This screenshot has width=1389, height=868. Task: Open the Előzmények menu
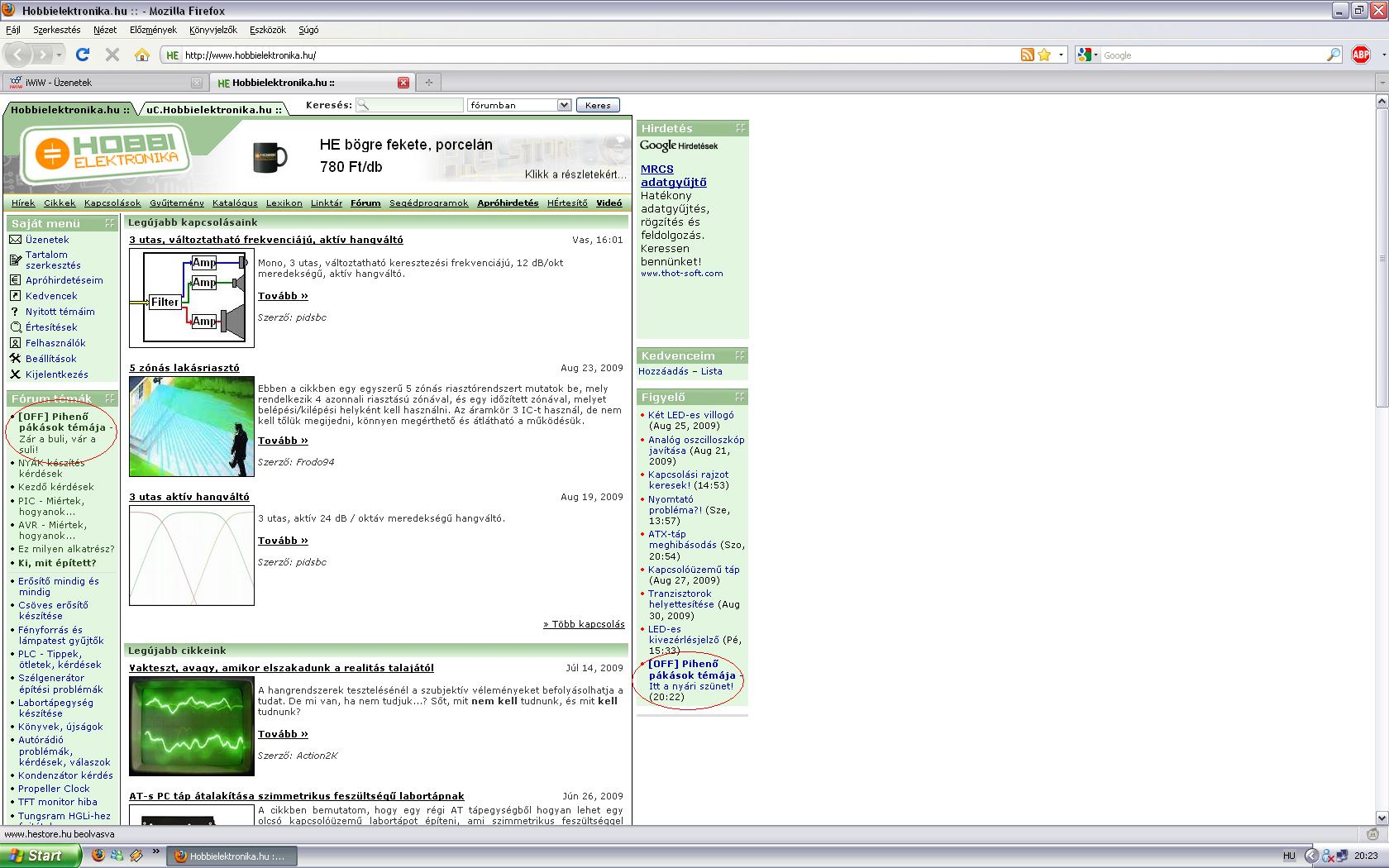[153, 30]
